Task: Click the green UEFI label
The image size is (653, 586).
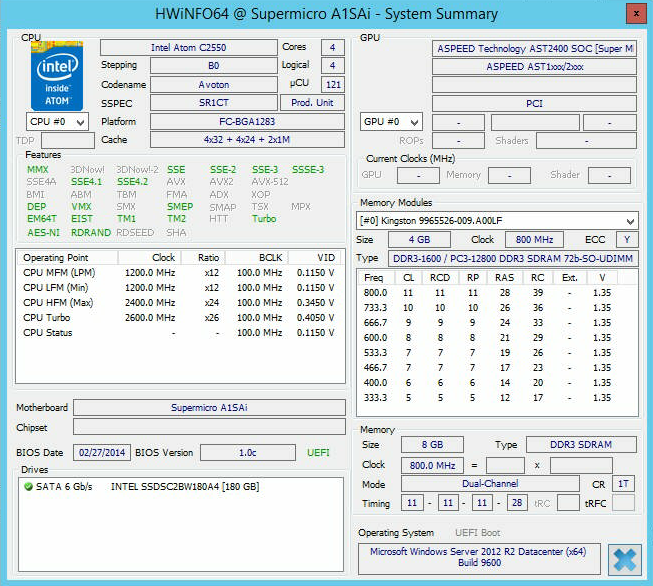Action: [x=318, y=452]
